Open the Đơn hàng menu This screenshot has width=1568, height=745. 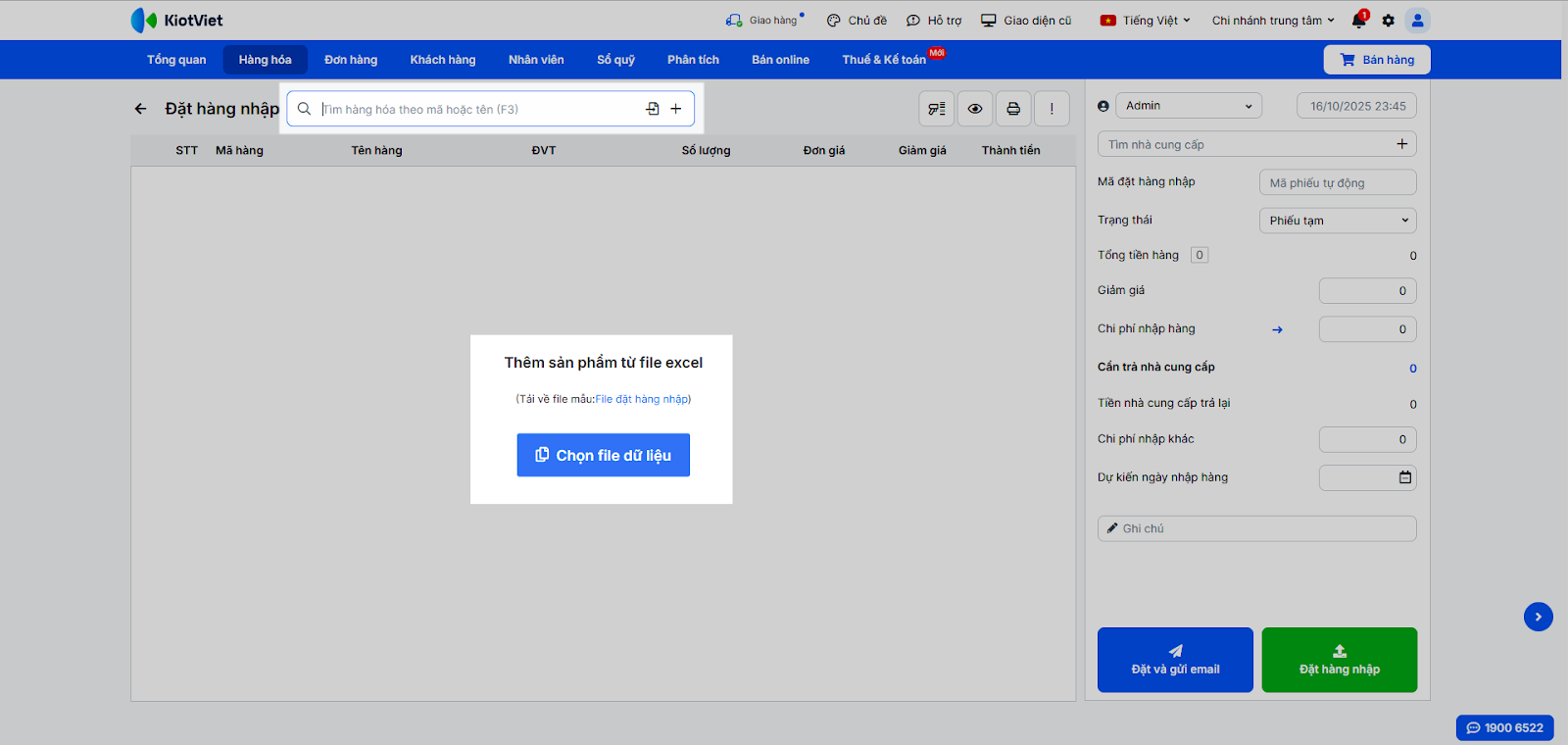(x=351, y=60)
